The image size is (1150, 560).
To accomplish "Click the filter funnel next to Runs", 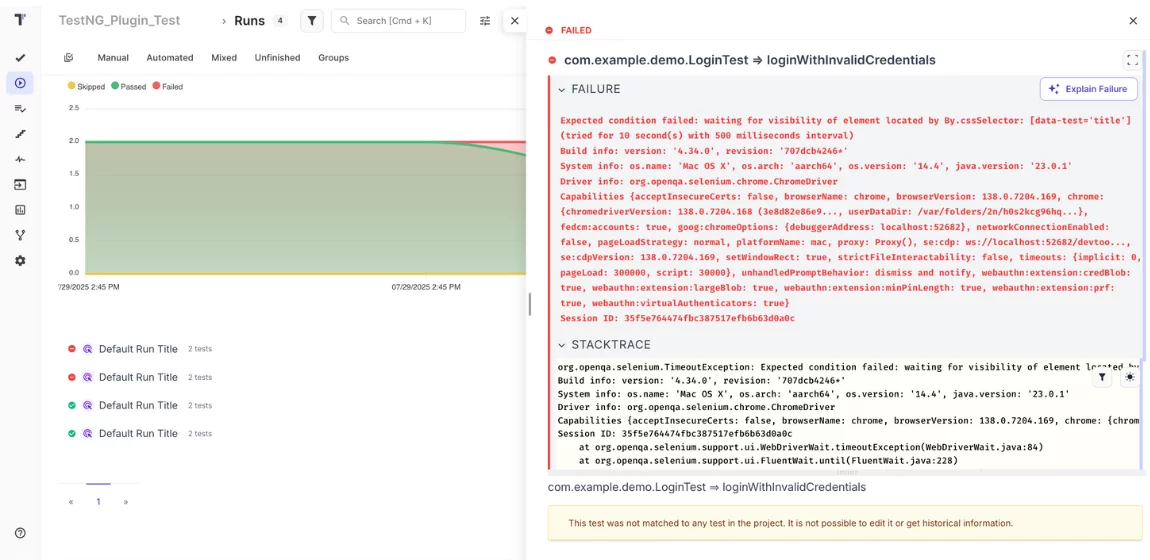I will click(312, 21).
